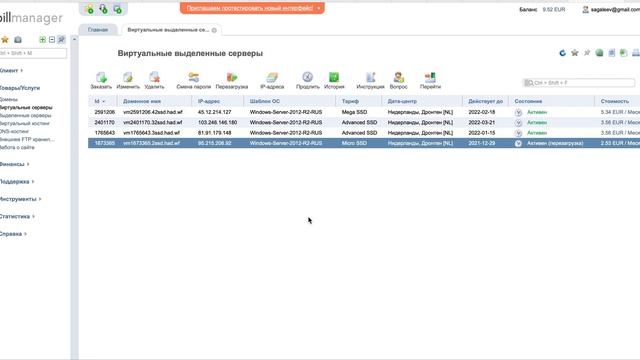Click the star favorites icon near refresh
640x360 pixels.
(x=575, y=53)
